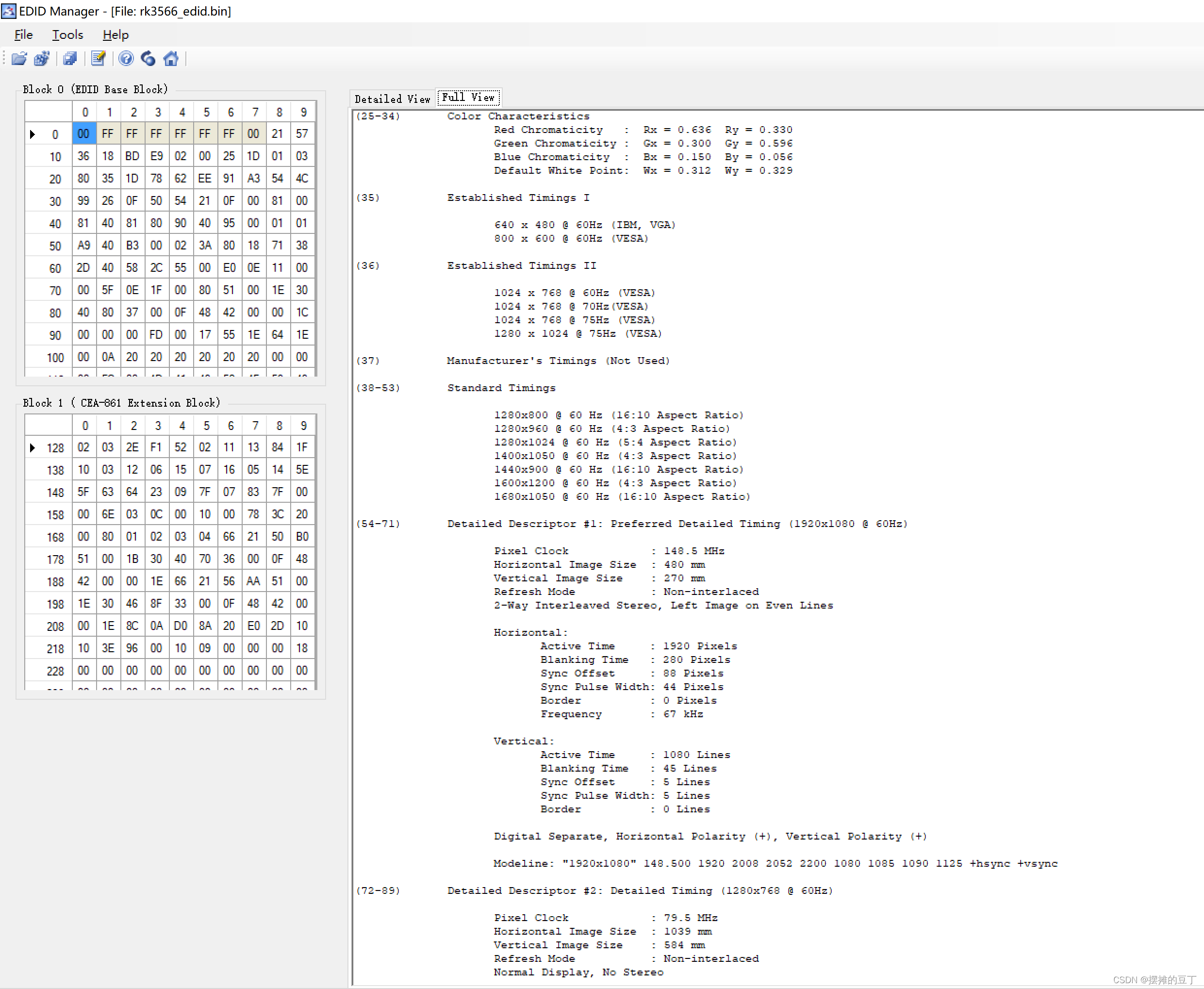
Task: Click the Established Timings I heading
Action: pyautogui.click(x=518, y=198)
